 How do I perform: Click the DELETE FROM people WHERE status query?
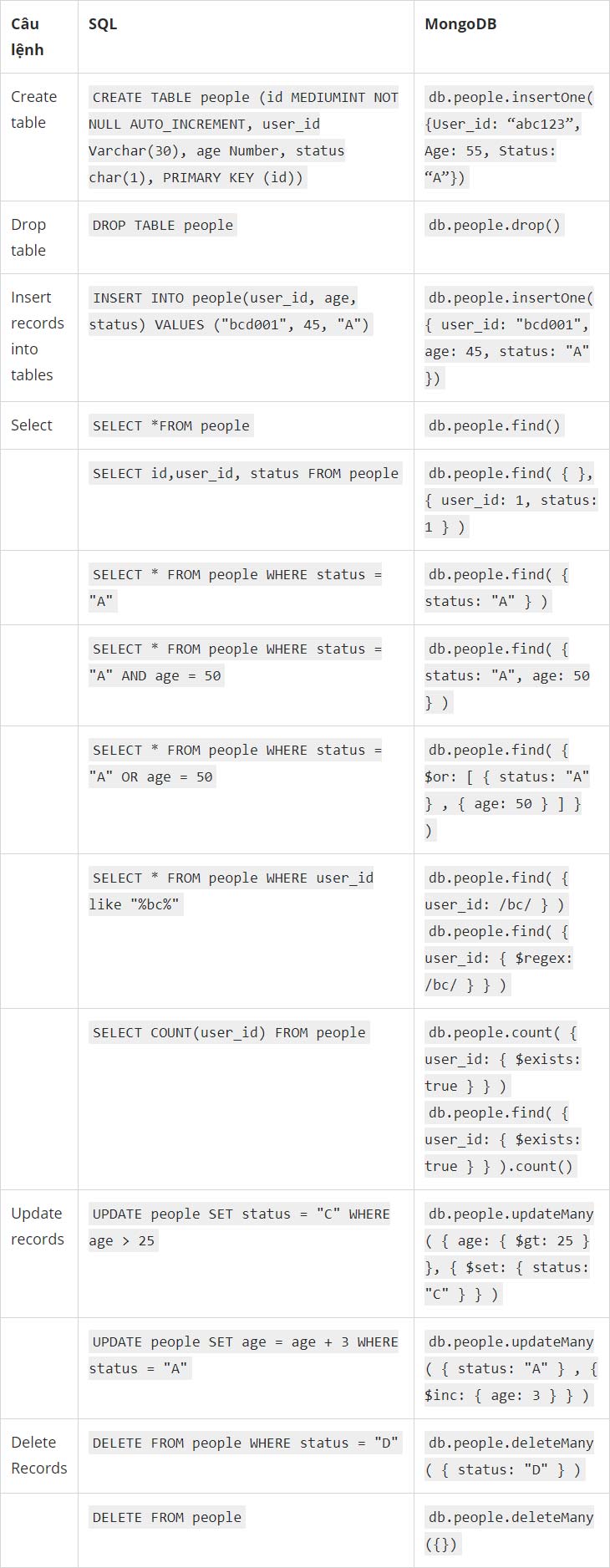click(x=246, y=1443)
